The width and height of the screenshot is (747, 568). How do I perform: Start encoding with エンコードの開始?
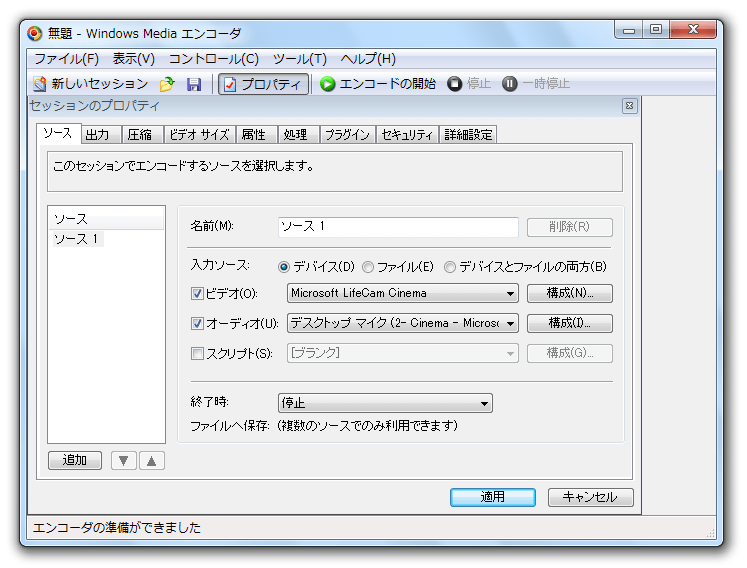pyautogui.click(x=378, y=84)
